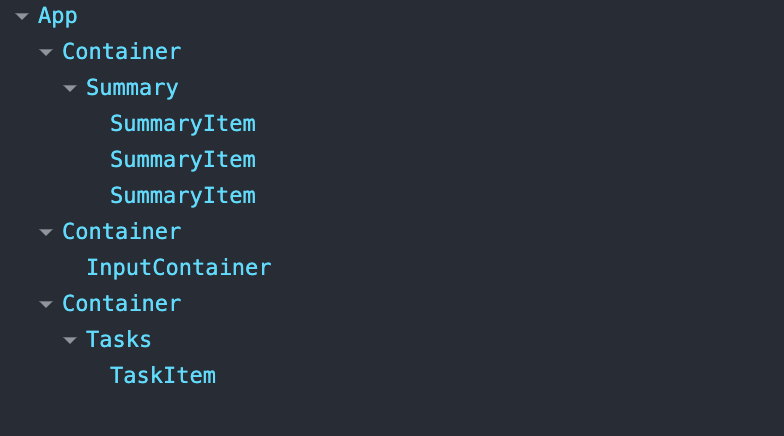Select the first SummaryItem under Summary
Viewport: 784px width, 436px height.
point(182,124)
